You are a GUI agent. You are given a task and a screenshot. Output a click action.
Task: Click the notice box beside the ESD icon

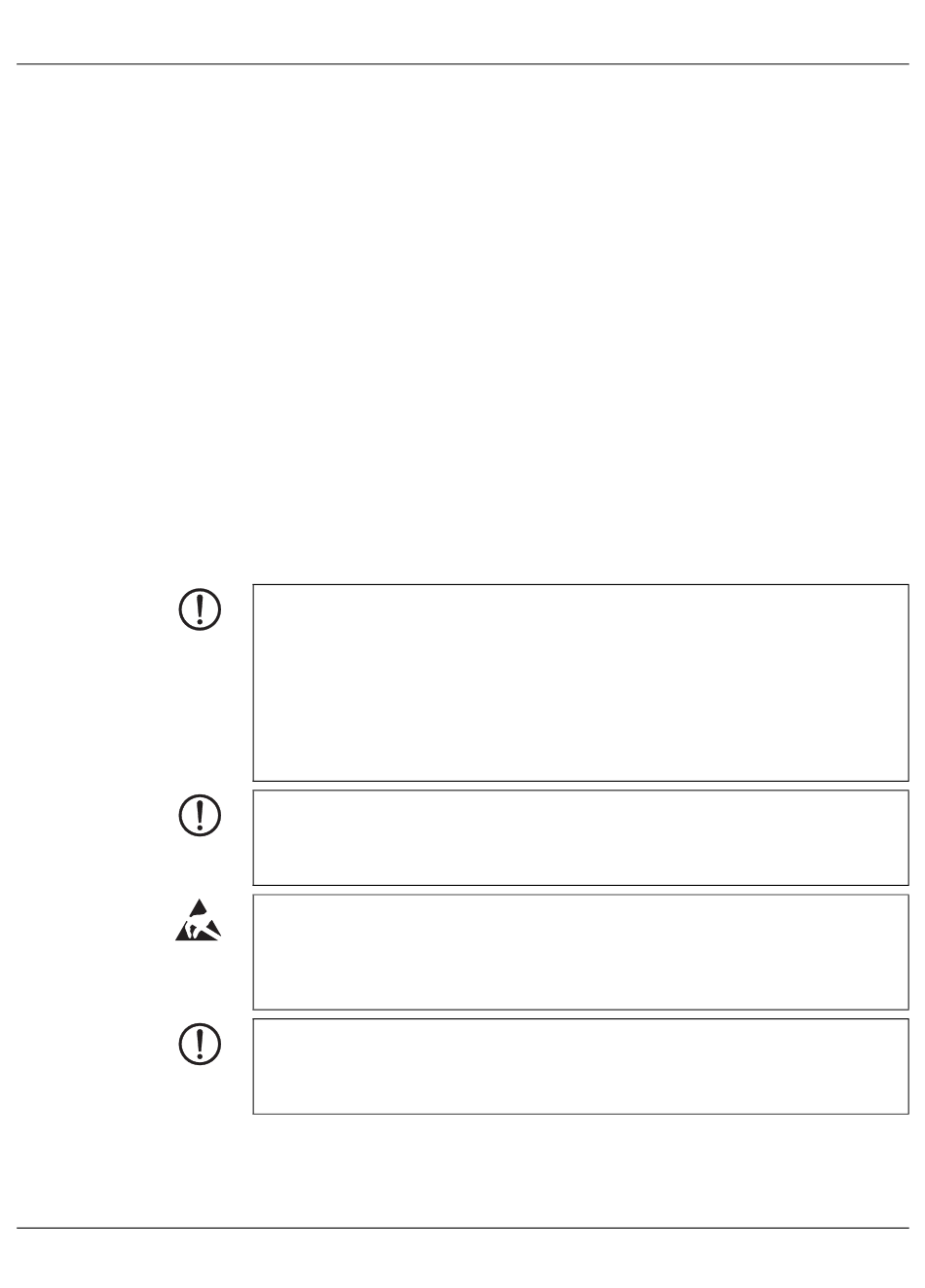pos(580,952)
